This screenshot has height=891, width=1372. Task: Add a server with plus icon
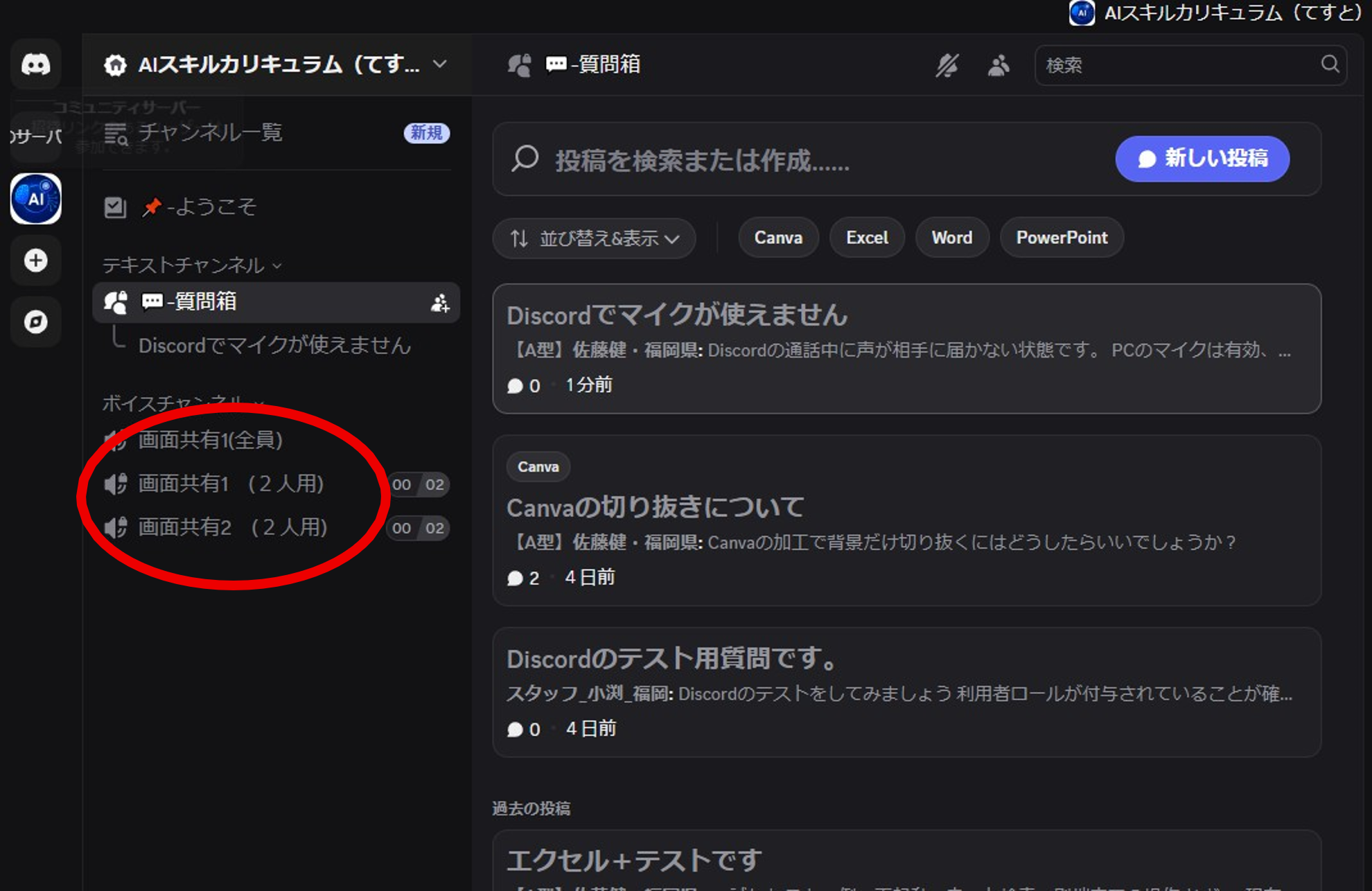coord(36,261)
